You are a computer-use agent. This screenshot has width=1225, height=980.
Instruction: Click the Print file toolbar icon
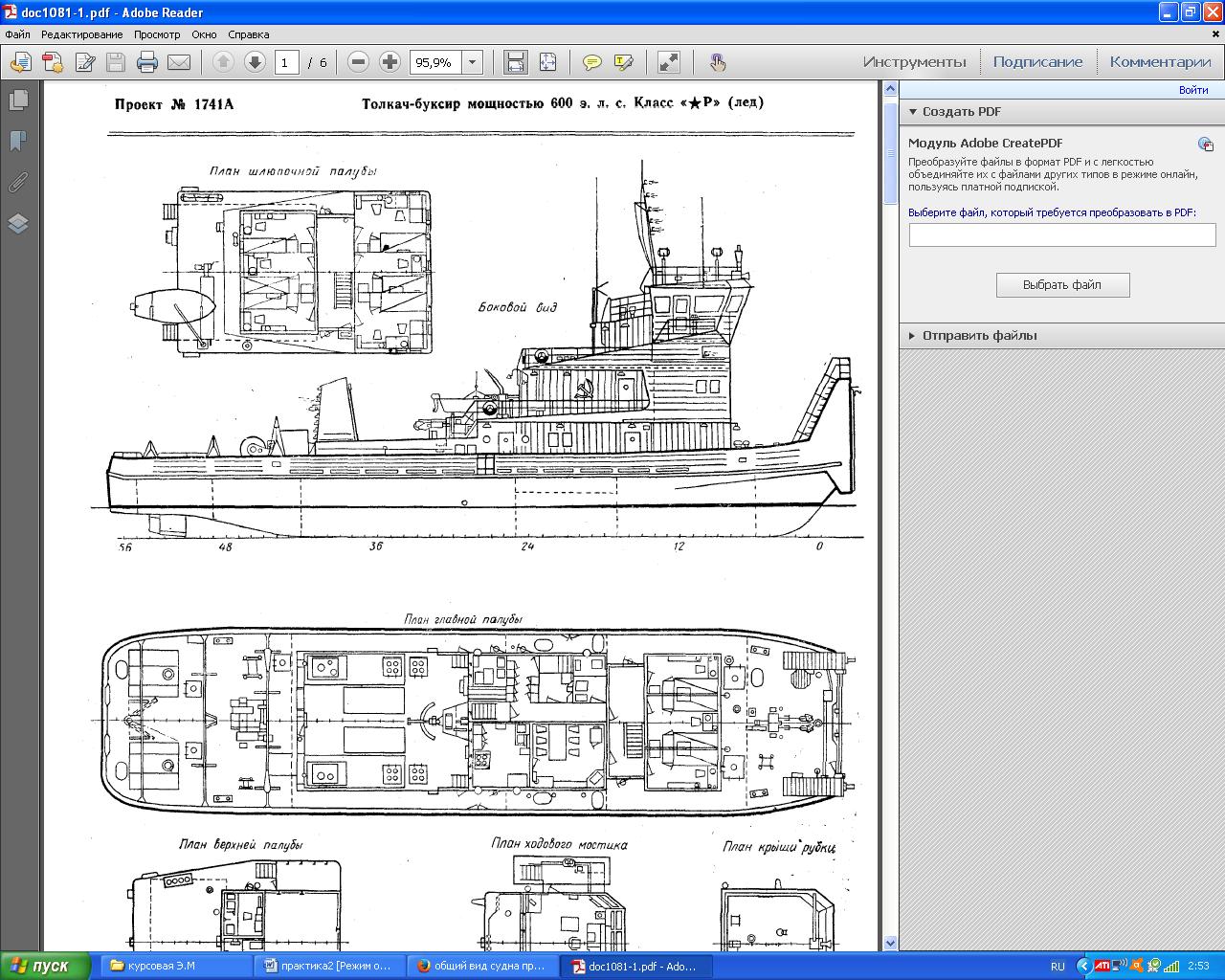146,63
